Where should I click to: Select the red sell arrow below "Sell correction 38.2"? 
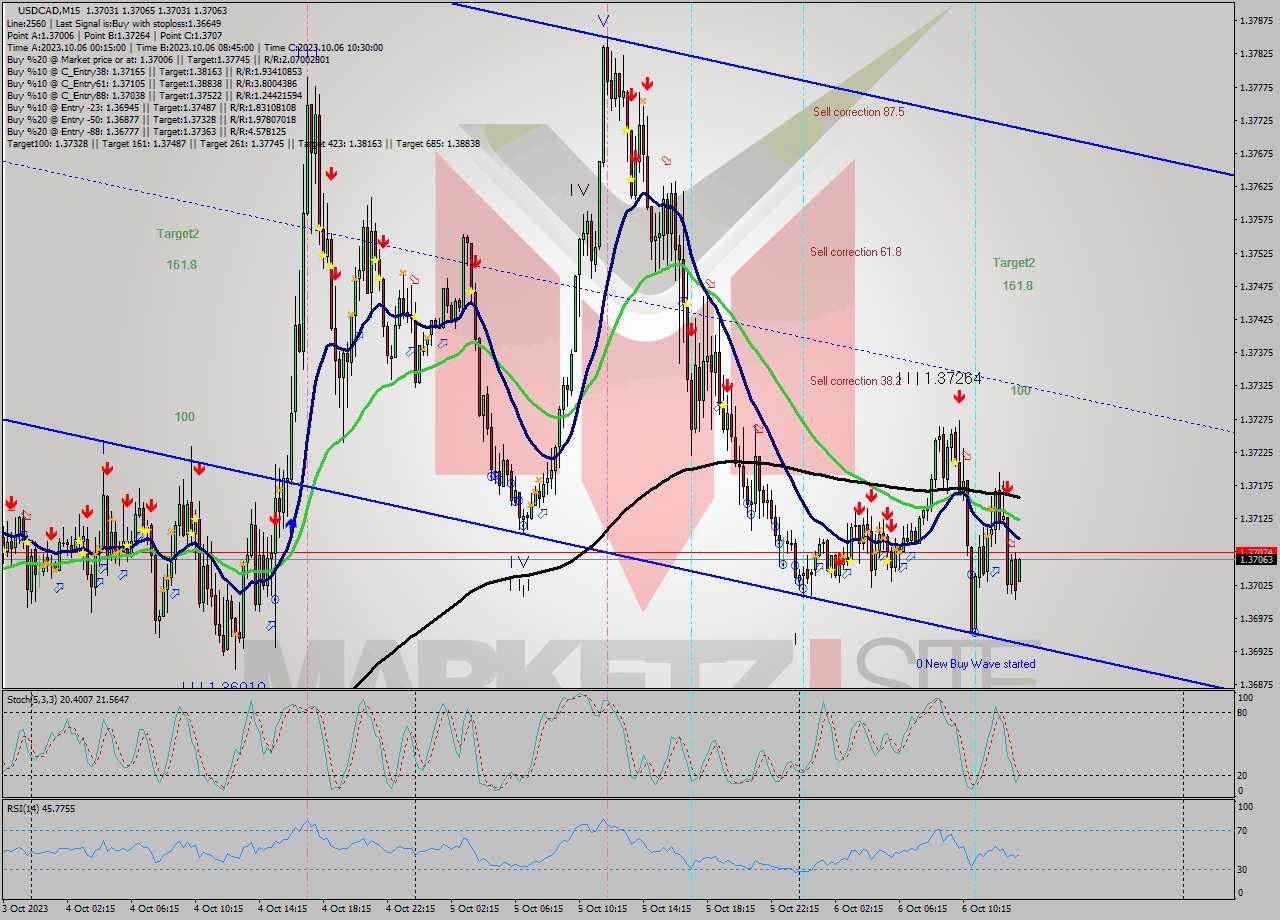[x=959, y=398]
